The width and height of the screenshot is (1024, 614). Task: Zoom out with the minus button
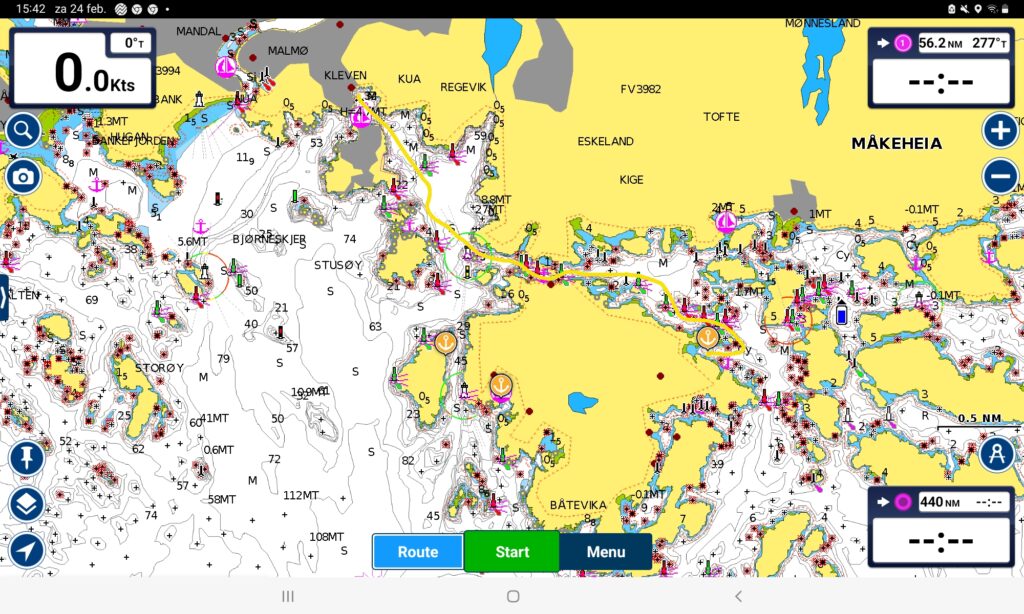[x=1000, y=177]
